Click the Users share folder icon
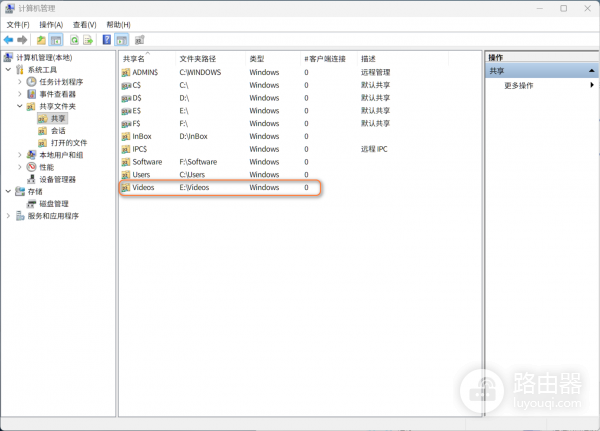 (x=126, y=175)
